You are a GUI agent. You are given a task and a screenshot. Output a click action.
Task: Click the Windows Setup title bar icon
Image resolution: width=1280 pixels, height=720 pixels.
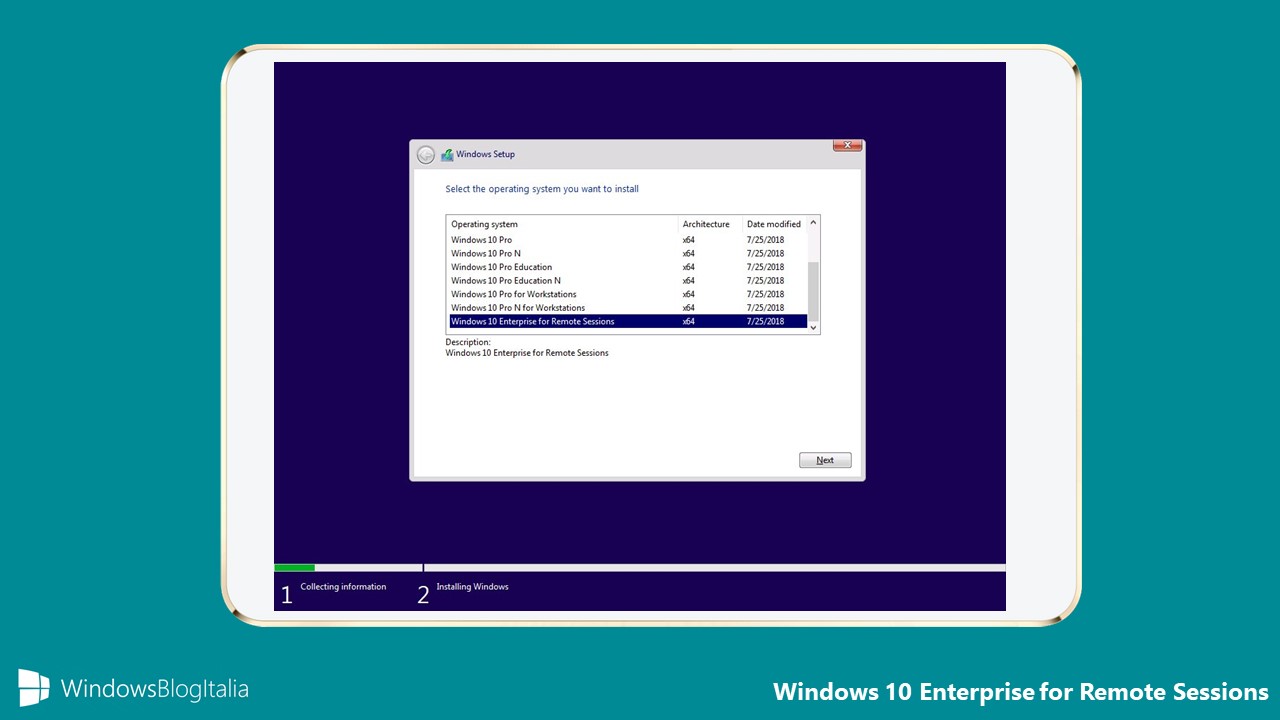click(x=447, y=155)
